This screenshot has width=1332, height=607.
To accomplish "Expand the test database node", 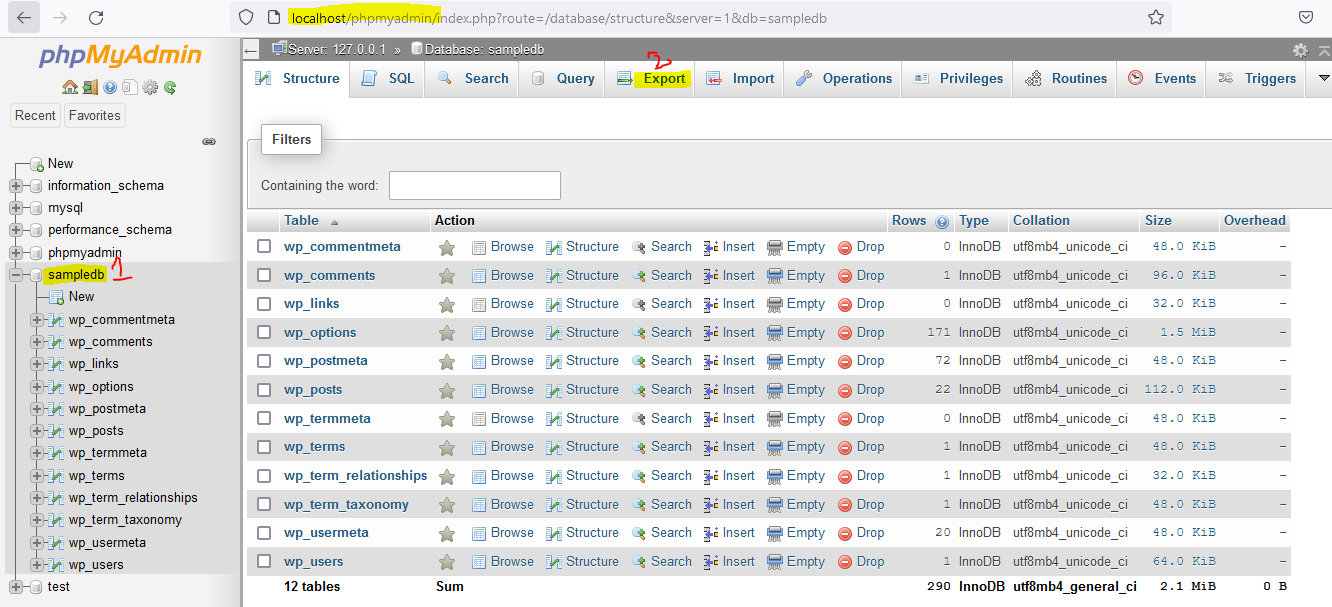I will [x=15, y=587].
